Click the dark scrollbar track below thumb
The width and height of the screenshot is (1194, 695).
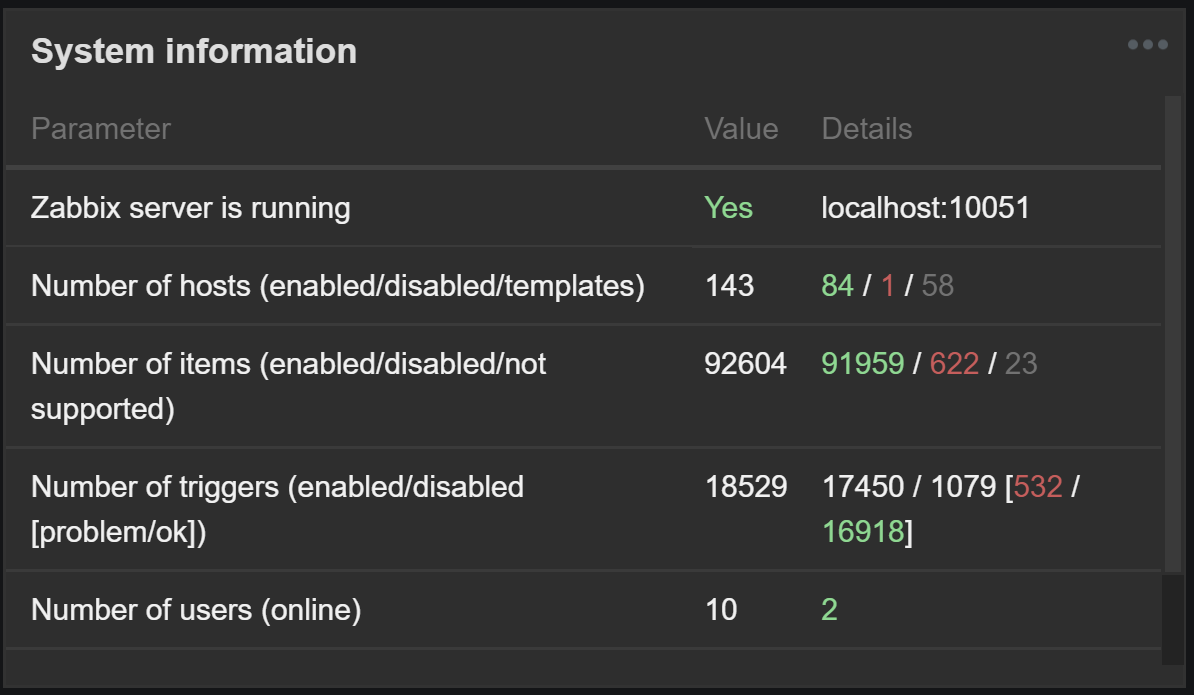click(1172, 620)
